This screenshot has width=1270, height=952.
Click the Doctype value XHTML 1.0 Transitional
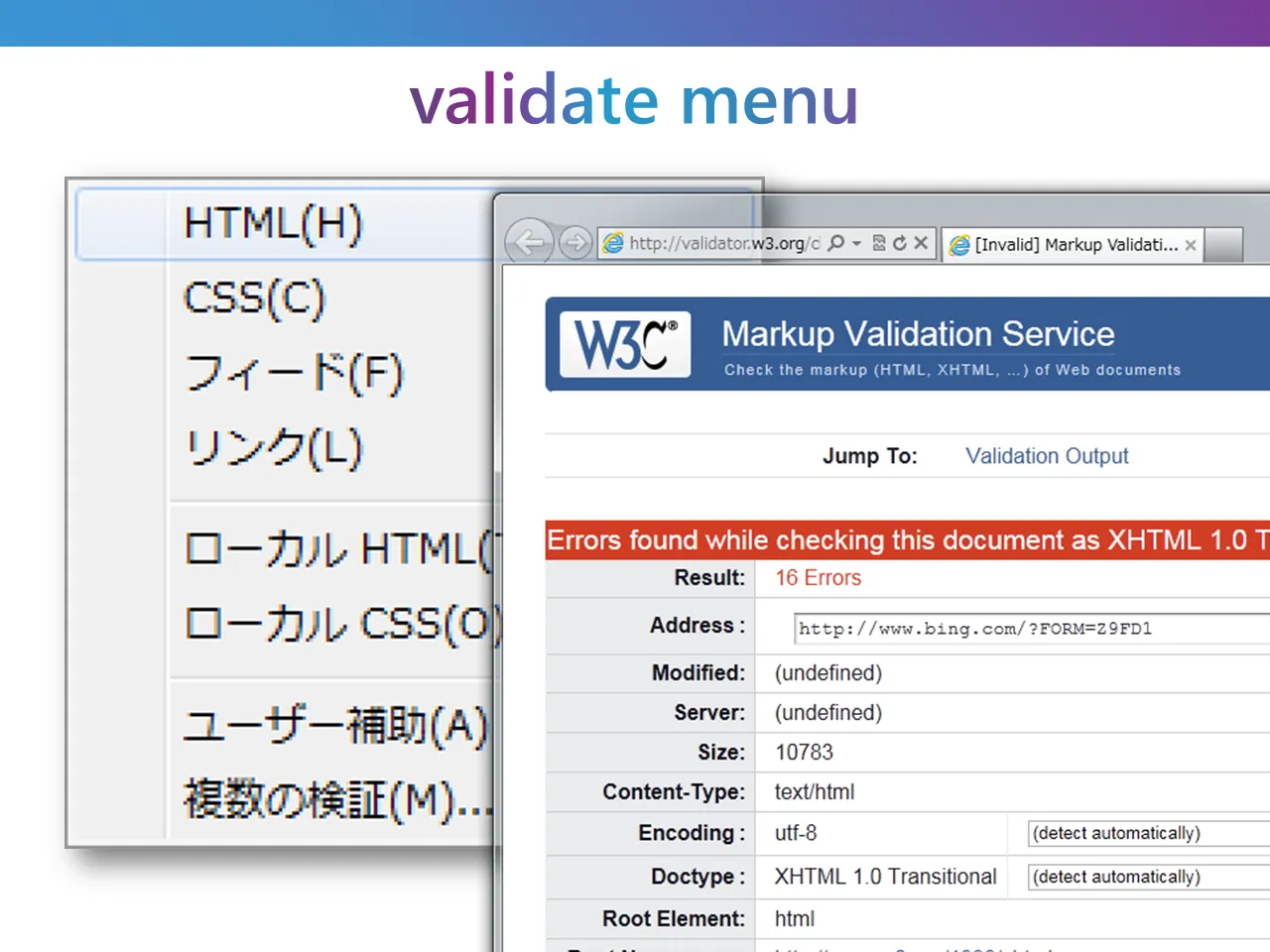(x=885, y=877)
